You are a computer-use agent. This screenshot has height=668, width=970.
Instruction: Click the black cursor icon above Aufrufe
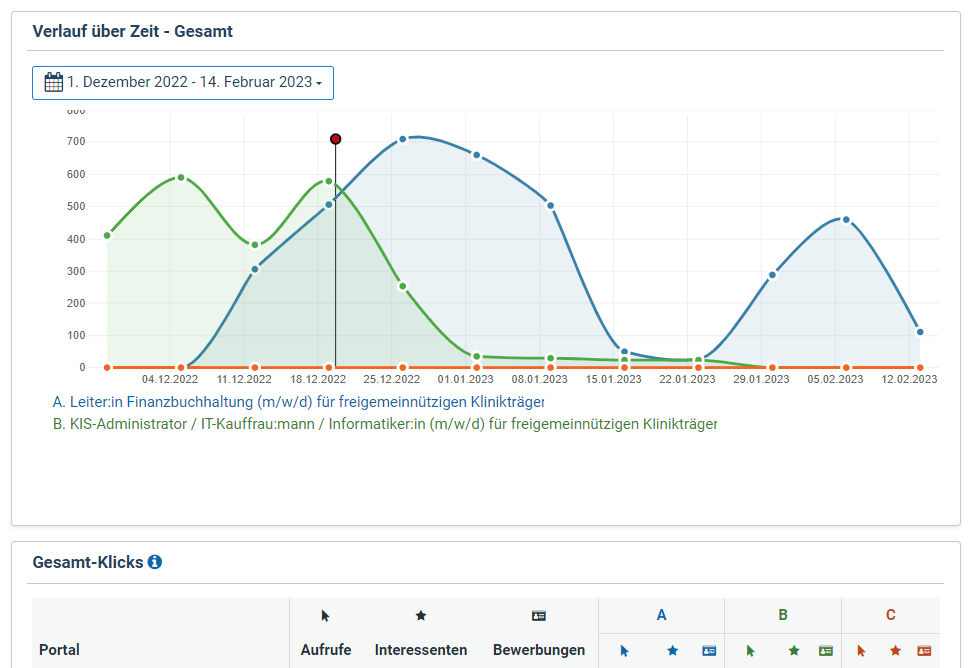click(x=325, y=616)
